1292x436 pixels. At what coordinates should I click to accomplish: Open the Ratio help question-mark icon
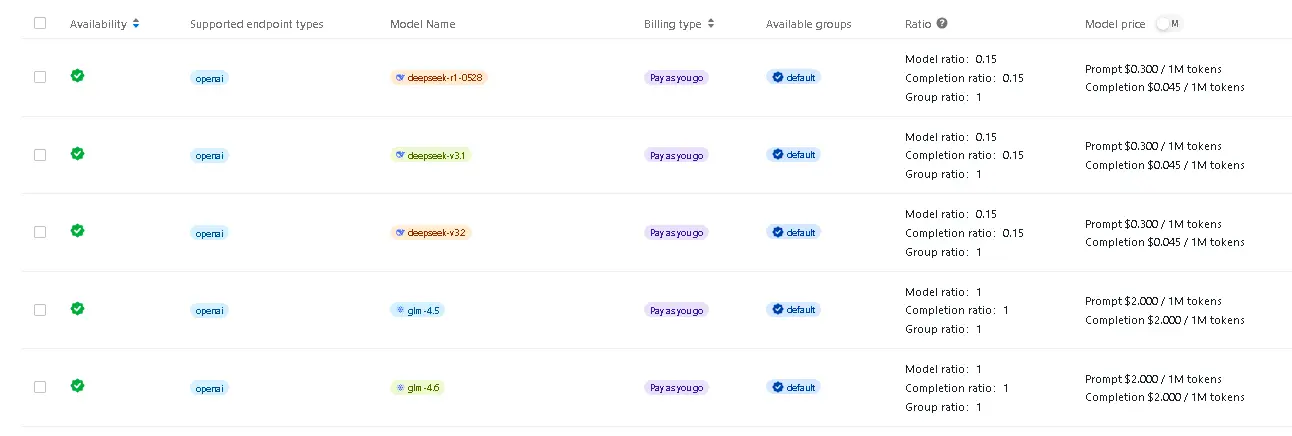(x=942, y=23)
